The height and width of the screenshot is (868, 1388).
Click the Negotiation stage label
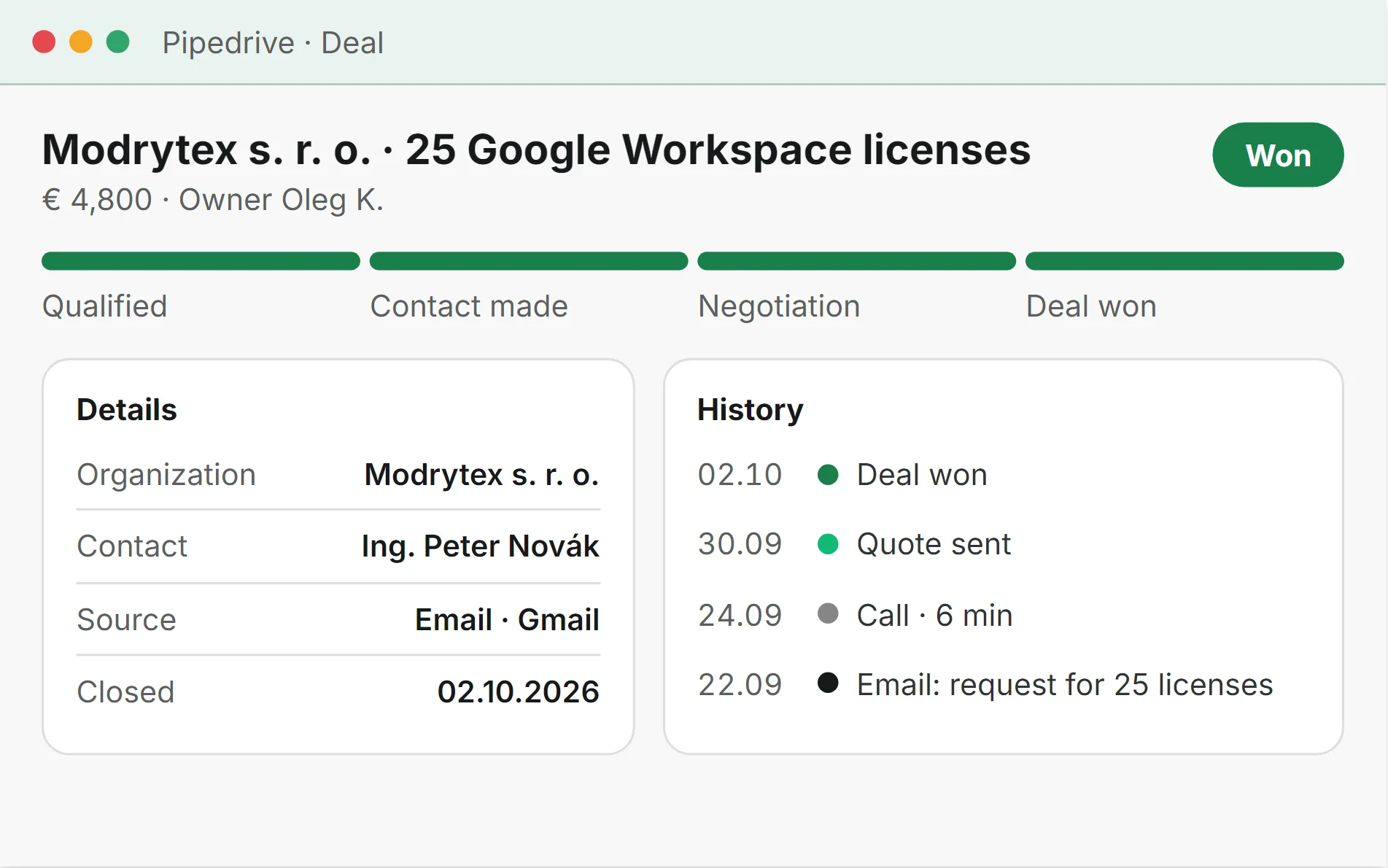pyautogui.click(x=779, y=306)
